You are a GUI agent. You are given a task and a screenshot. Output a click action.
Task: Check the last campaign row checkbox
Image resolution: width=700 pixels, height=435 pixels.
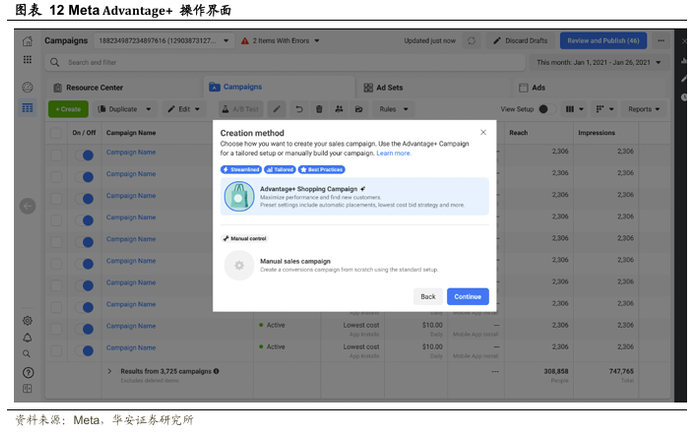tap(56, 351)
